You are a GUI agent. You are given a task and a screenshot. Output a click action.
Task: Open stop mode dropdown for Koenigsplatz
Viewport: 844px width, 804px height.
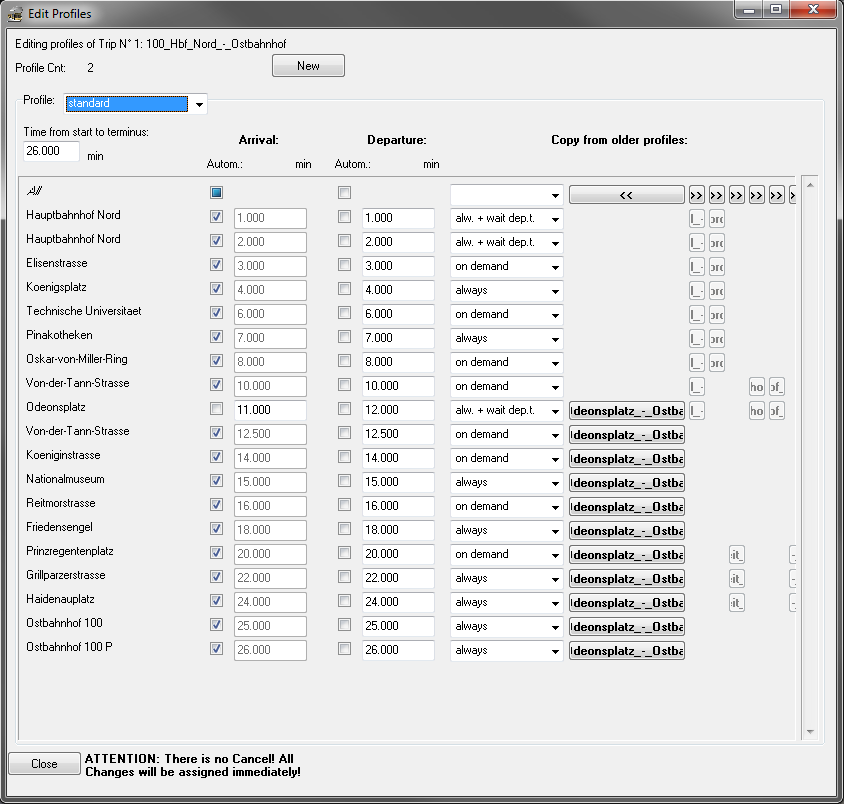pos(555,291)
